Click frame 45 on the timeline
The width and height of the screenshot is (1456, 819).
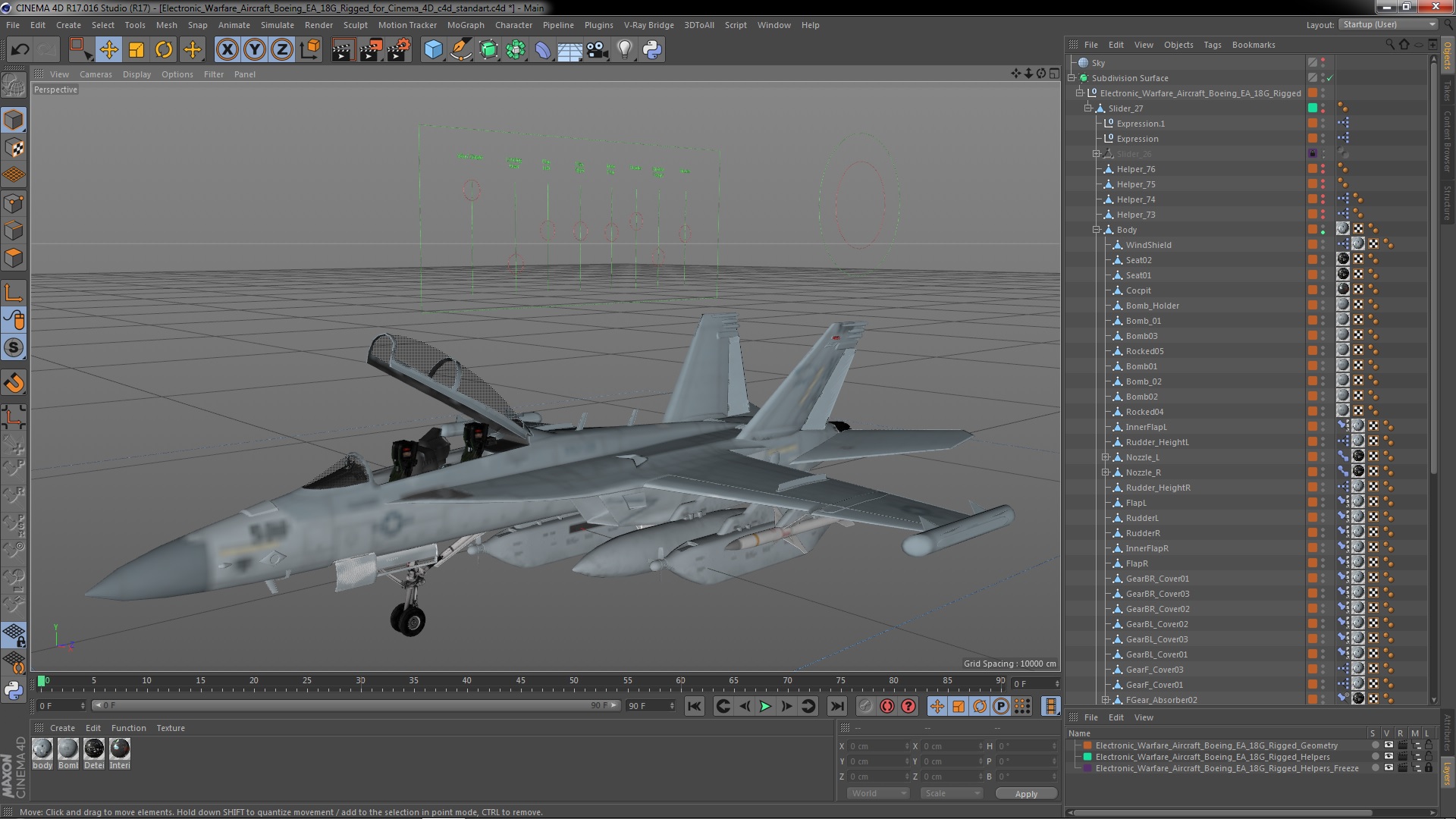pos(520,682)
